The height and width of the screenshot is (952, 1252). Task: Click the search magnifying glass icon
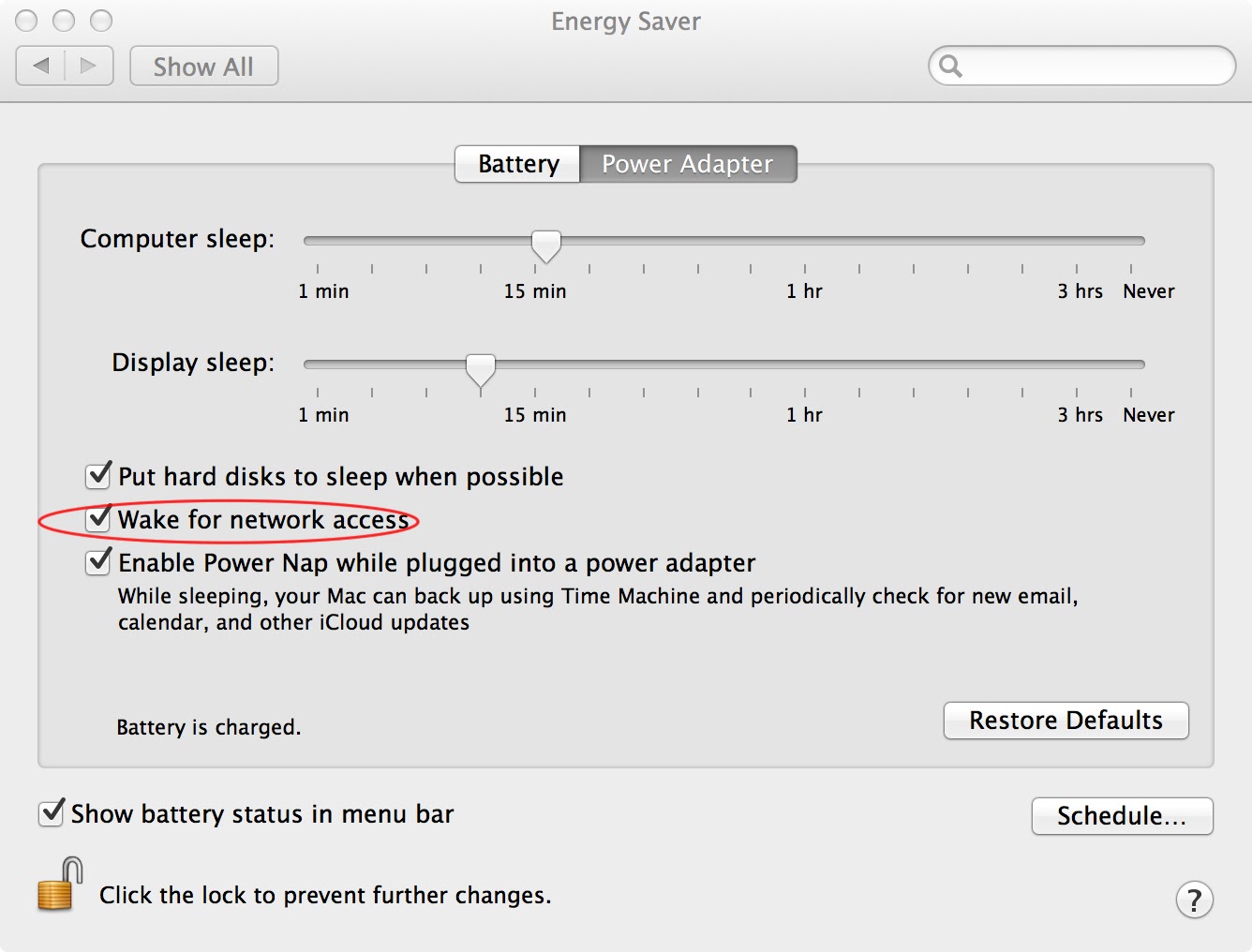point(951,66)
